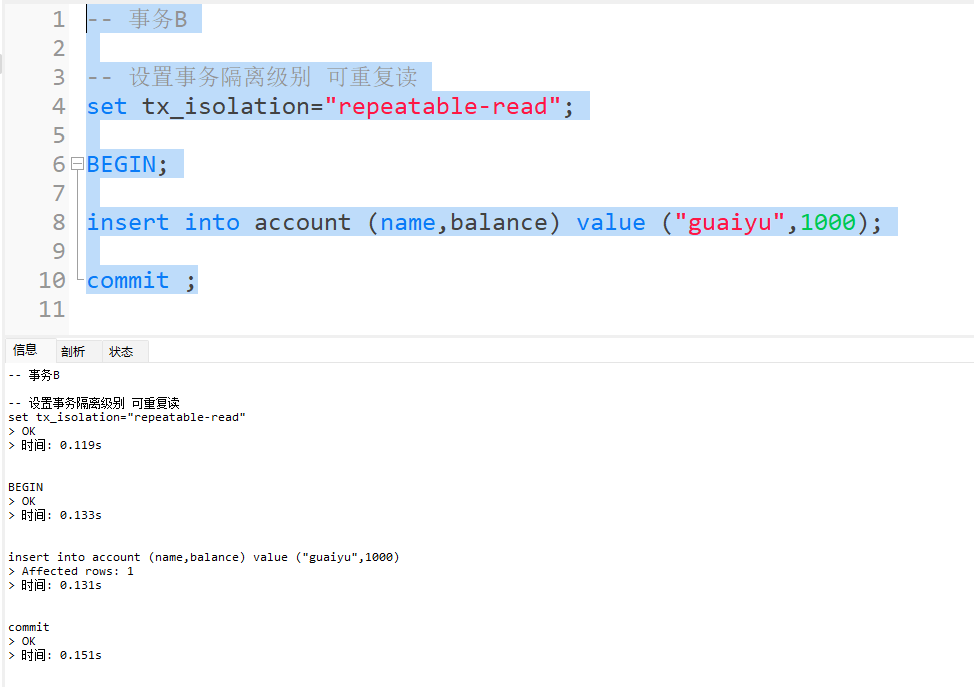Screen dimensions: 974x687
Task: Click line number 1 in gutter
Action: click(x=59, y=19)
